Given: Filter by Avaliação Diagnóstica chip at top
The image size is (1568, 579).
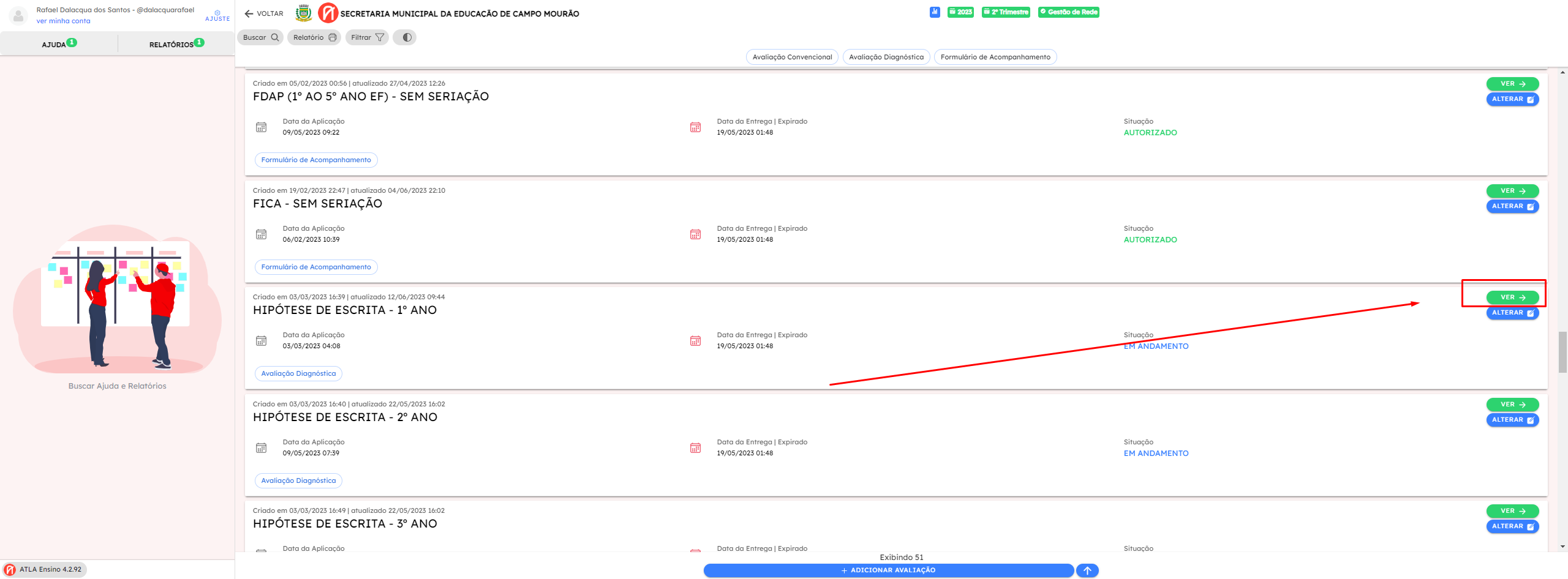Looking at the screenshot, I should tap(886, 57).
